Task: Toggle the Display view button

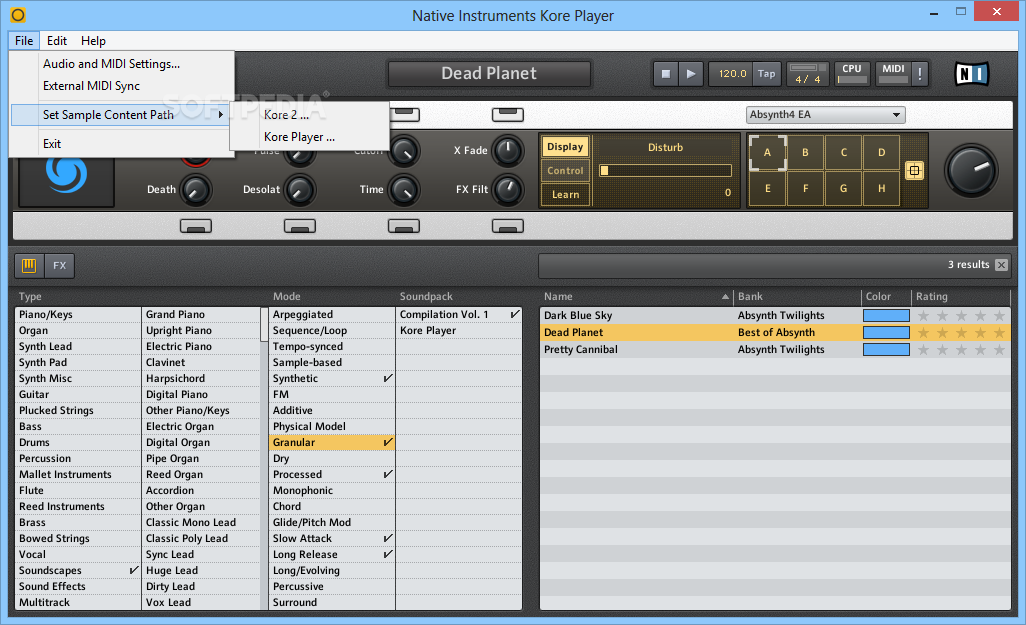Action: pyautogui.click(x=565, y=147)
